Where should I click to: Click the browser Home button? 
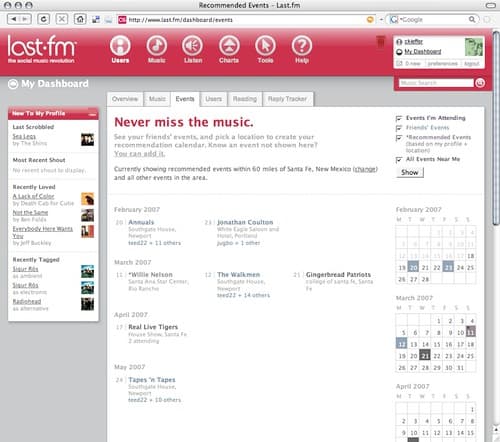click(x=80, y=19)
